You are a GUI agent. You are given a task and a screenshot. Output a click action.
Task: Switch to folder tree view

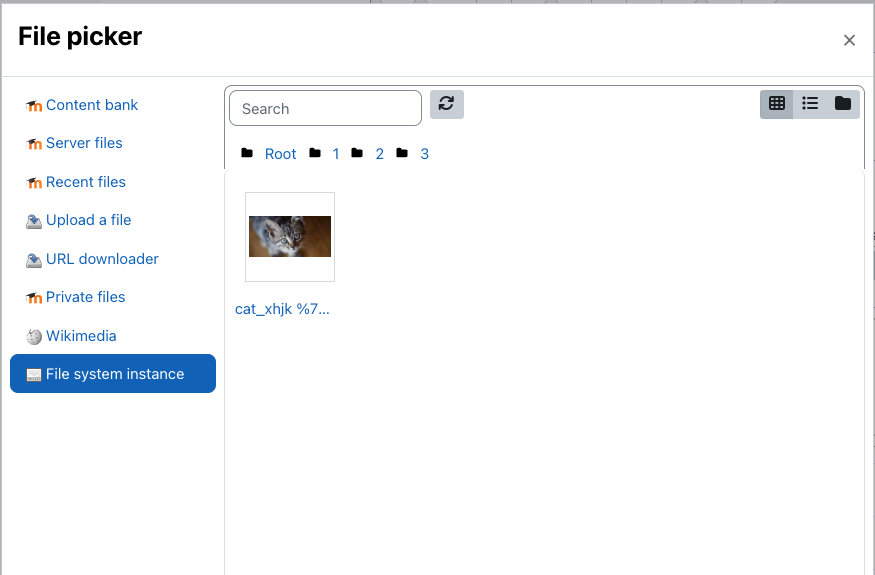[843, 104]
